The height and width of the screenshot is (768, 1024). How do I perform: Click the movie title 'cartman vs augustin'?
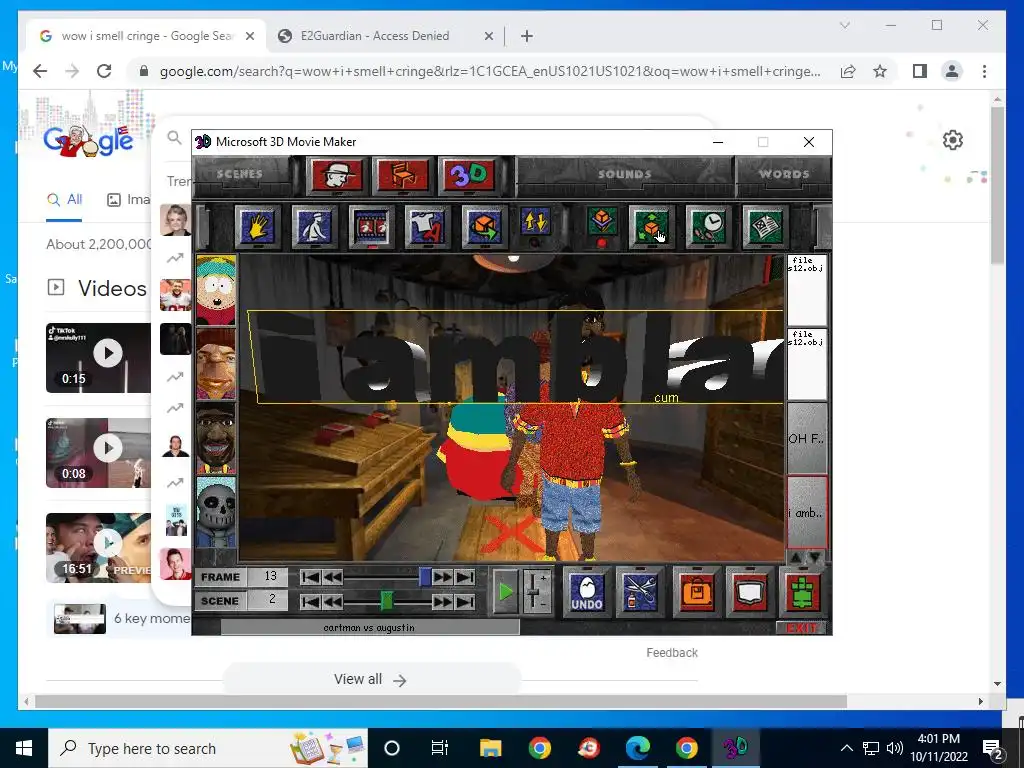(x=369, y=628)
